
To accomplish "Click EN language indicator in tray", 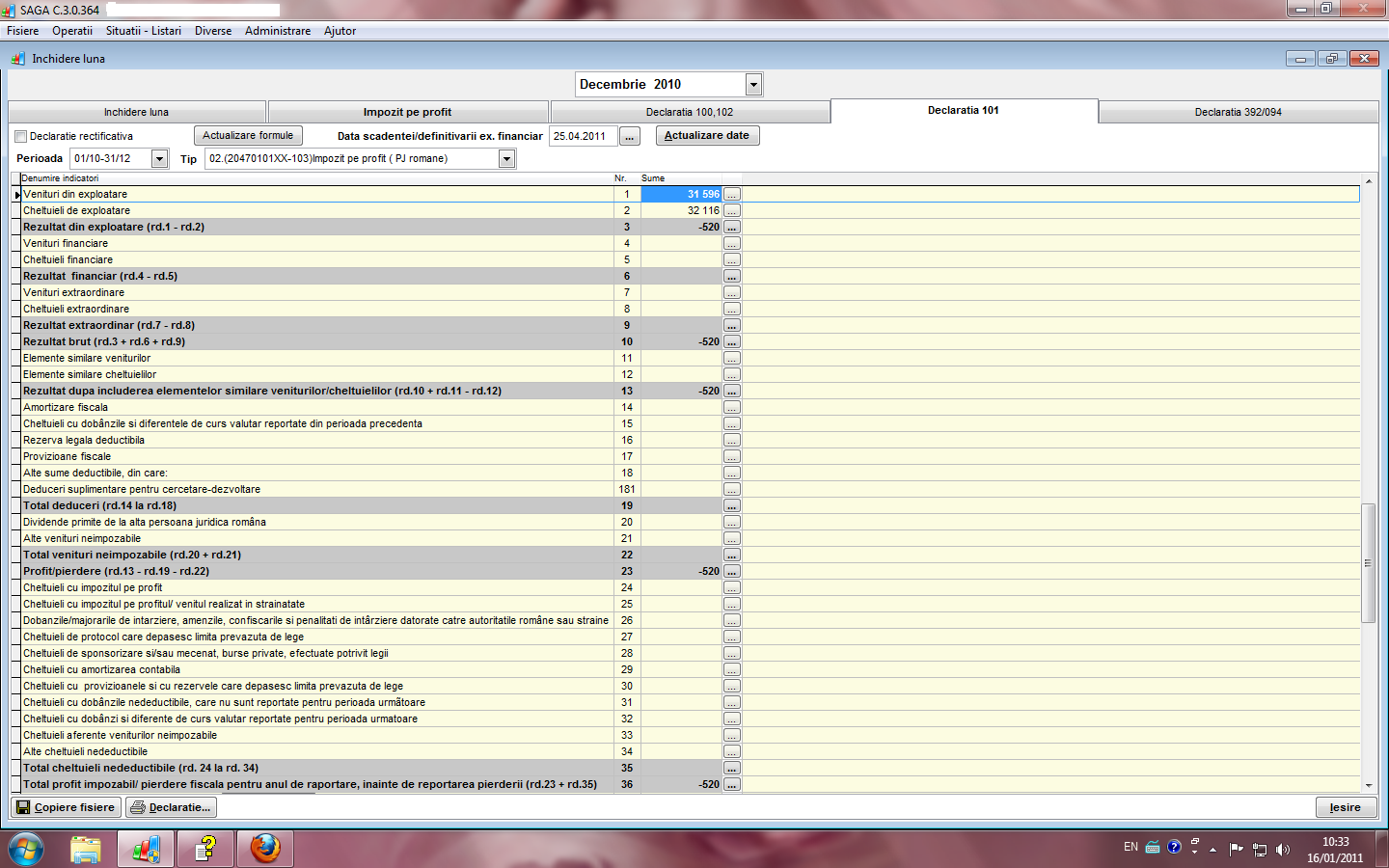I will (x=1130, y=847).
